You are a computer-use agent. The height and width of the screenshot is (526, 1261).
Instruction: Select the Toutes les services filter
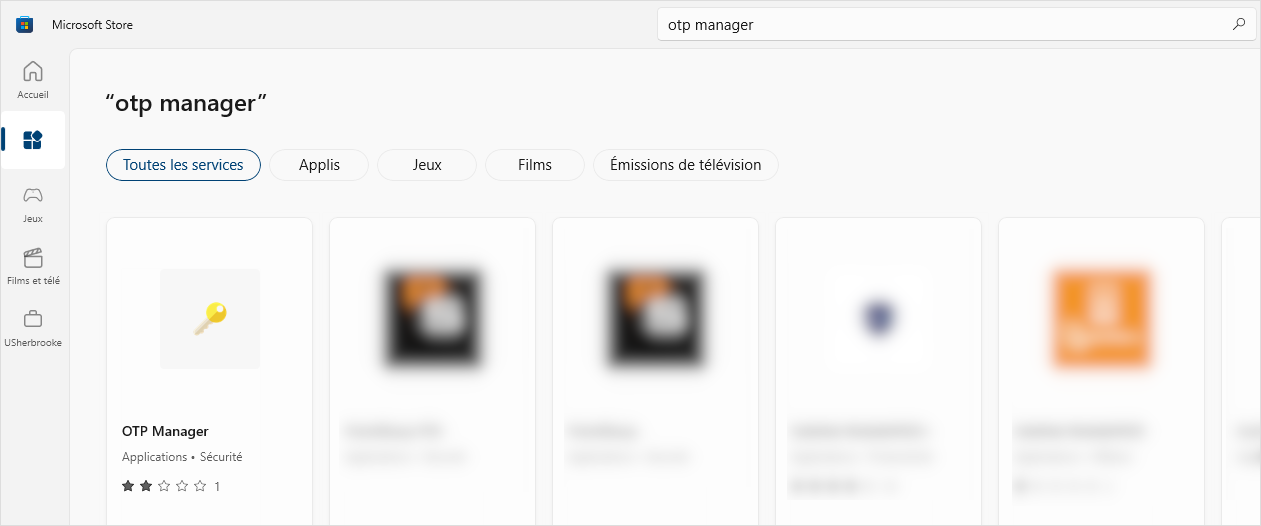coord(183,165)
